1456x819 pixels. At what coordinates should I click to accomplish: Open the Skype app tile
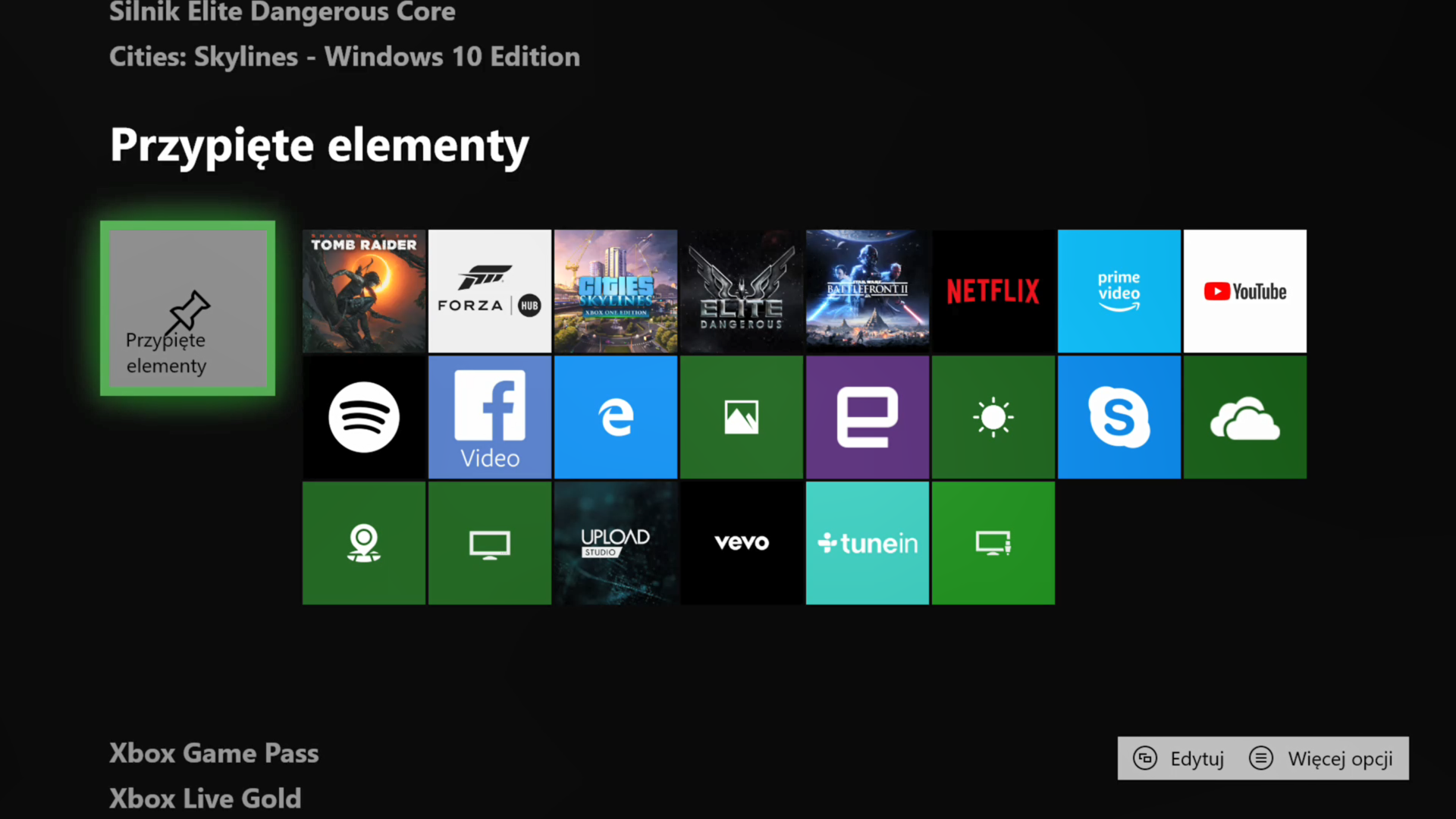(x=1119, y=417)
